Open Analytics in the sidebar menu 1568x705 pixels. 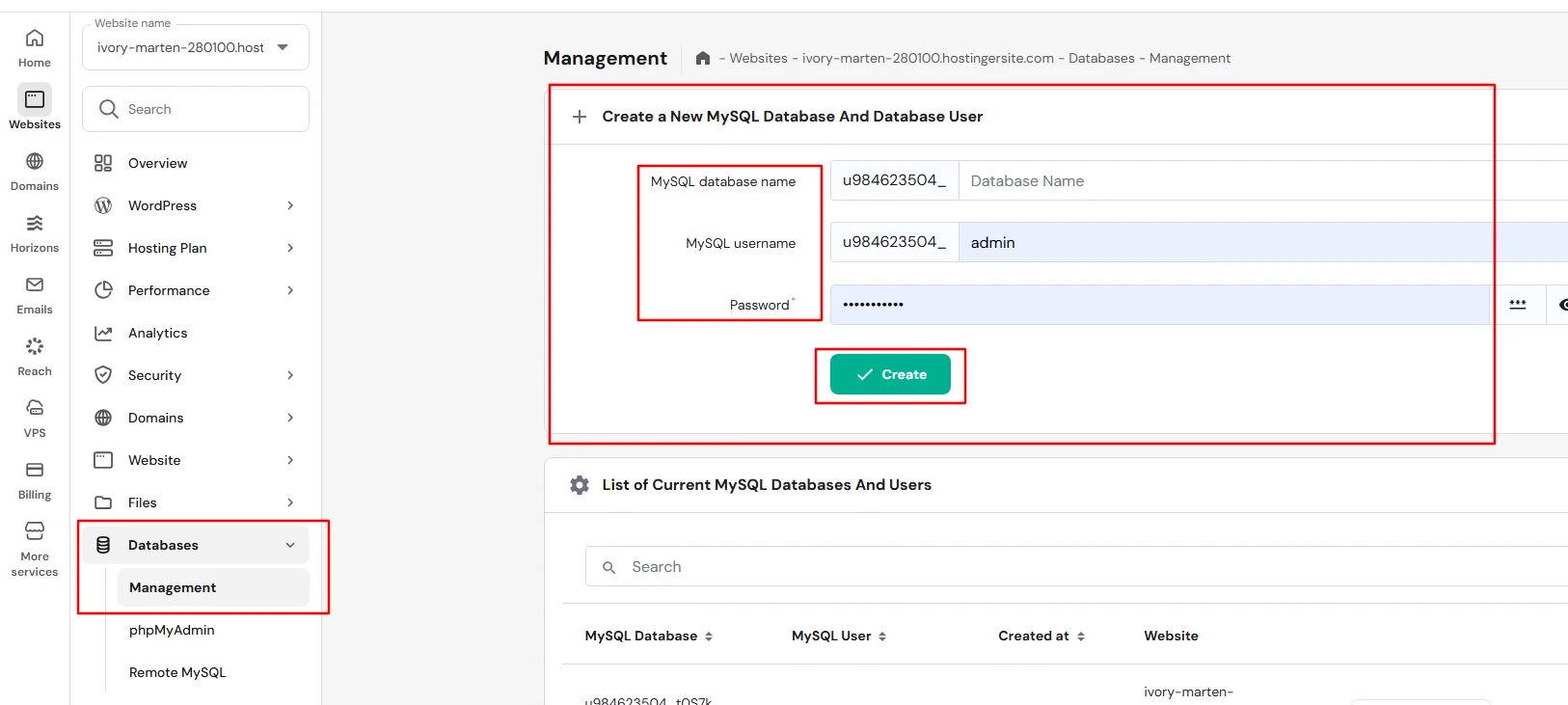pos(158,333)
